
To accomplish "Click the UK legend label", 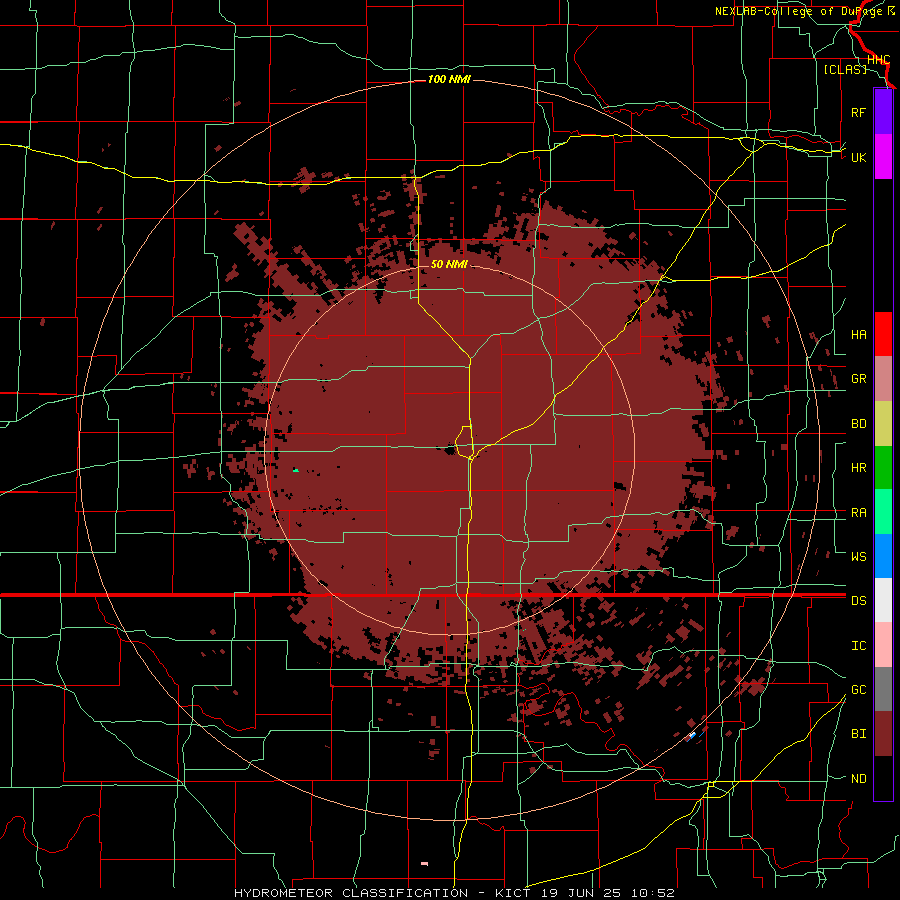I will (x=859, y=157).
